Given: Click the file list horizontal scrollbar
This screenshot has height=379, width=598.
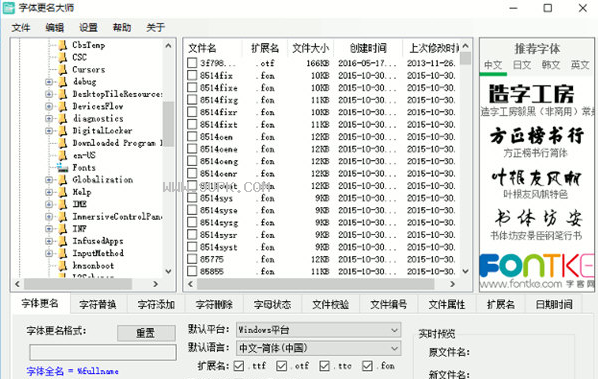Looking at the screenshot, I should coord(316,284).
